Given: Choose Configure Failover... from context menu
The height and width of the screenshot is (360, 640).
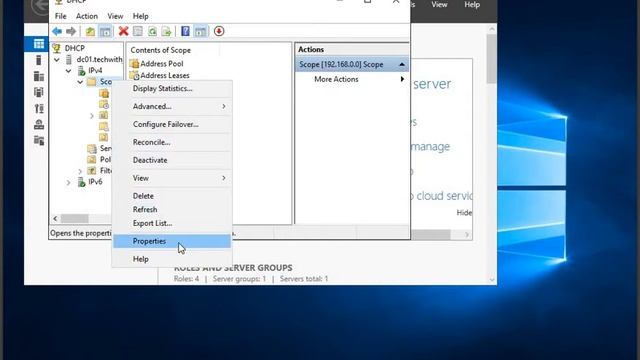Looking at the screenshot, I should pos(172,124).
